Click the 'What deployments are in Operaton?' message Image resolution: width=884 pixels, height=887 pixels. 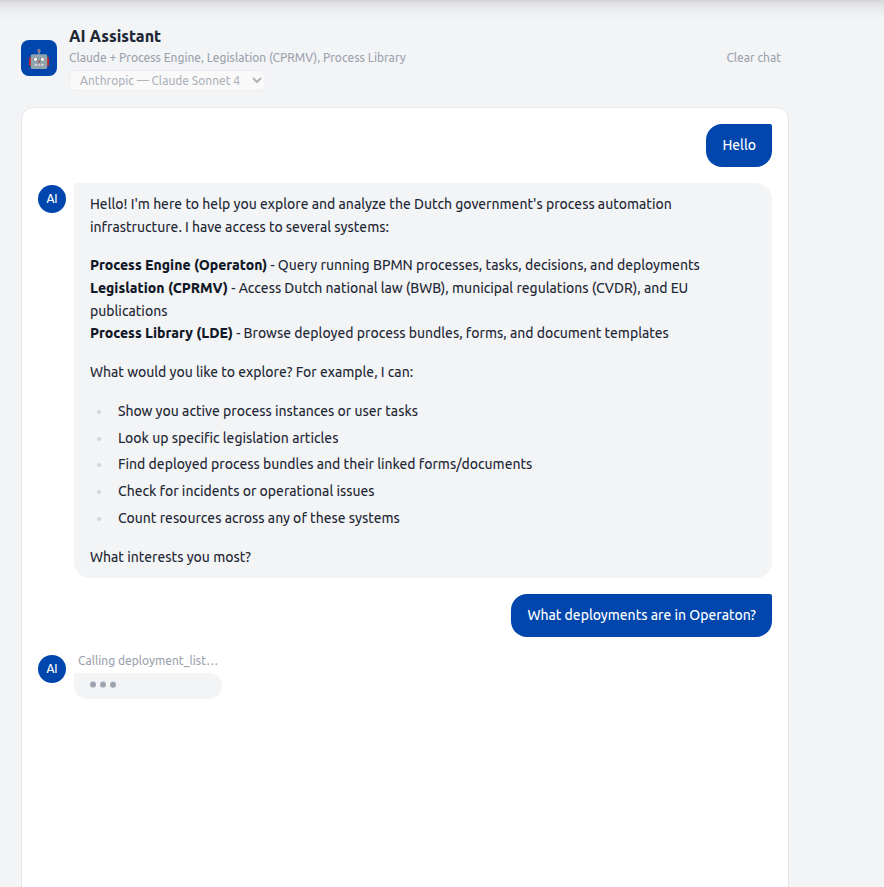[641, 615]
